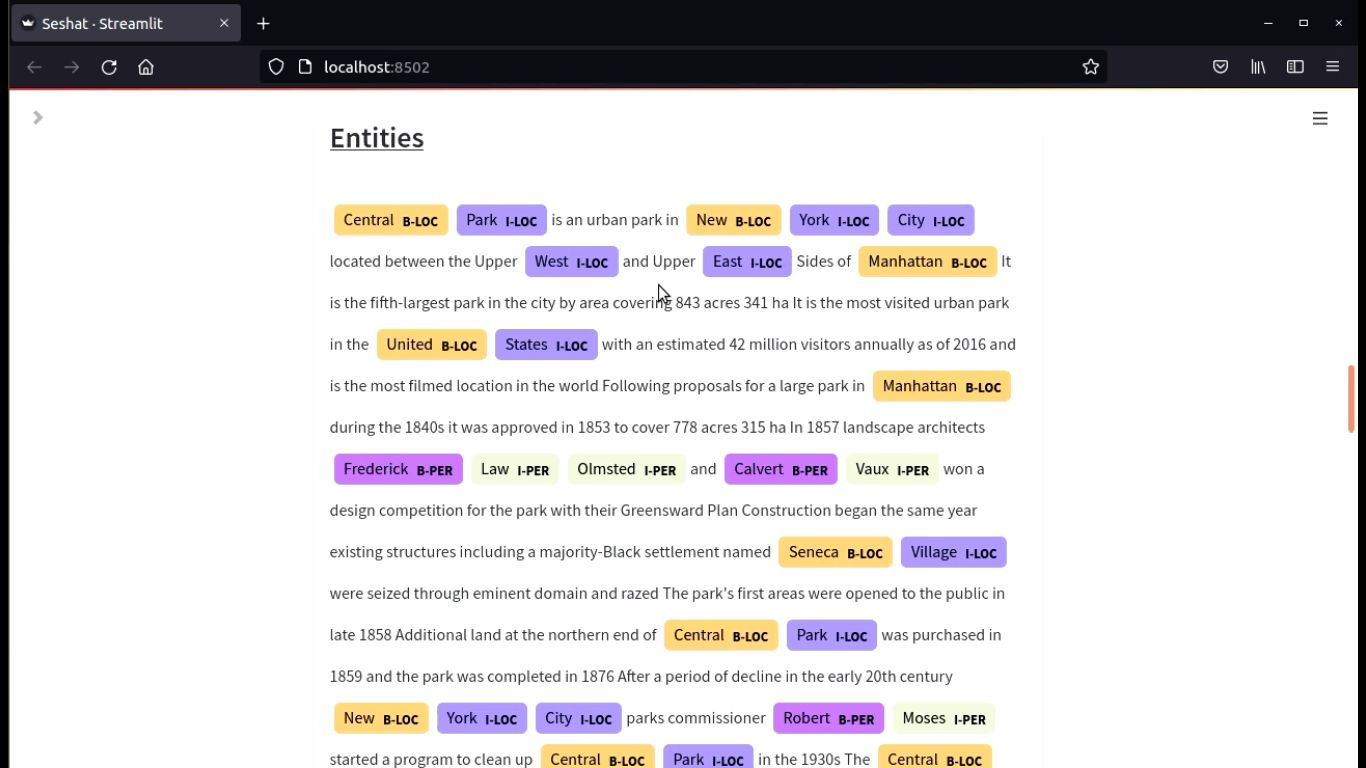Click the West I-LOC entity tag
1366x768 pixels.
click(x=571, y=262)
